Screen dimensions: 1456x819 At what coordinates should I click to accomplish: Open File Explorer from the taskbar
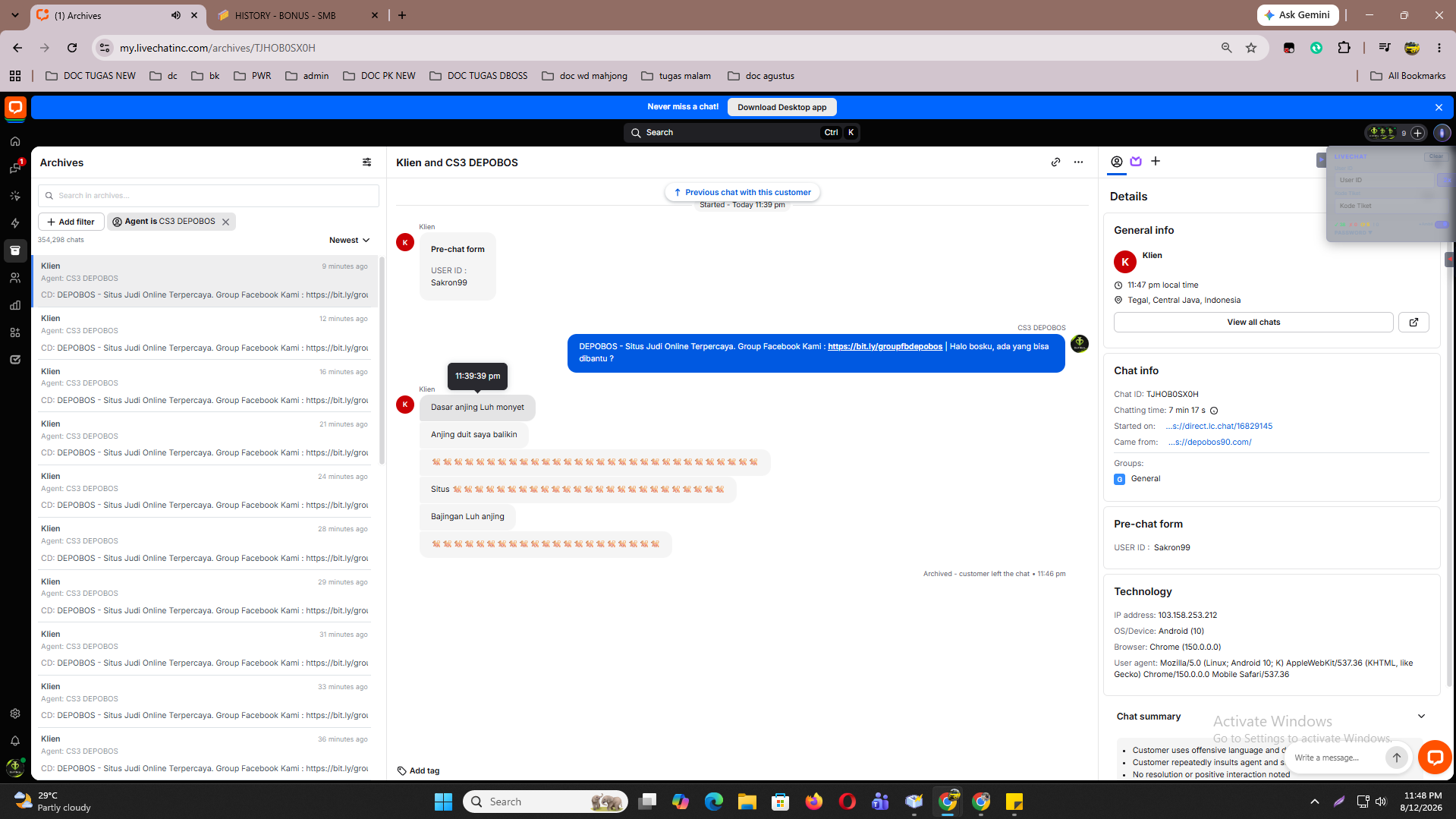pos(747,802)
